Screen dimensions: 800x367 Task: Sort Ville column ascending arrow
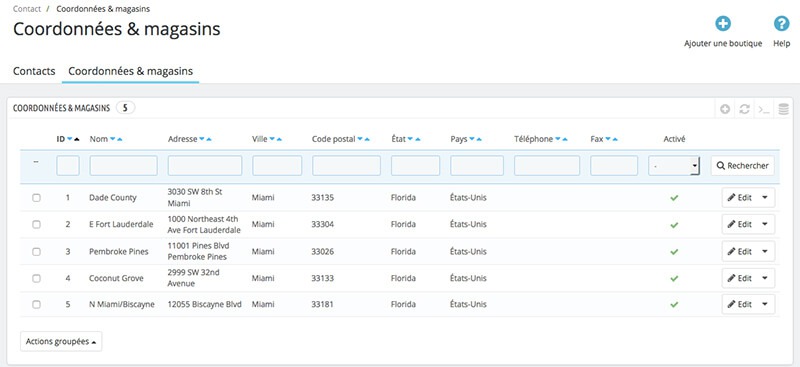(x=279, y=139)
